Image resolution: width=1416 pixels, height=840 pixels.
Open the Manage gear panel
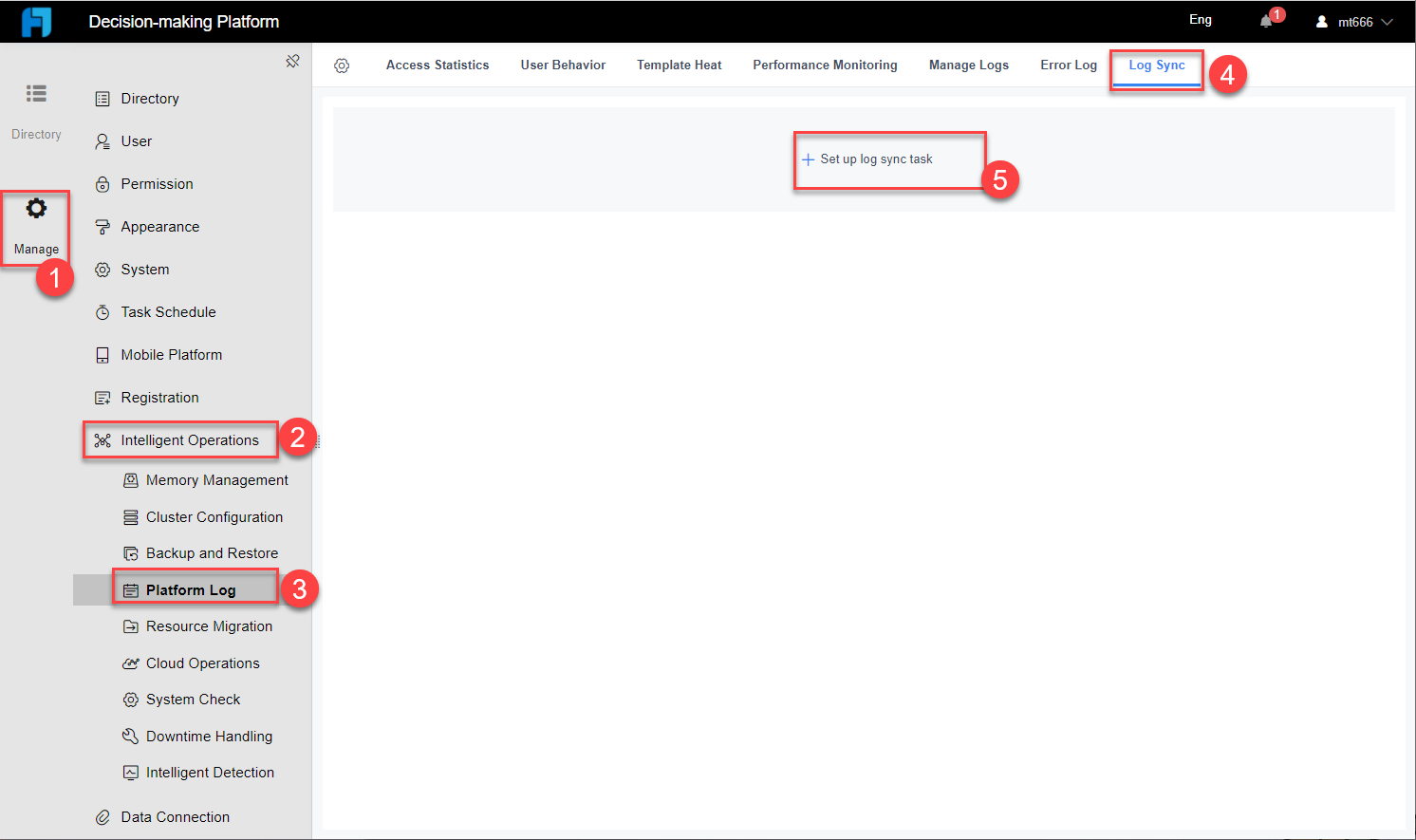(x=35, y=227)
